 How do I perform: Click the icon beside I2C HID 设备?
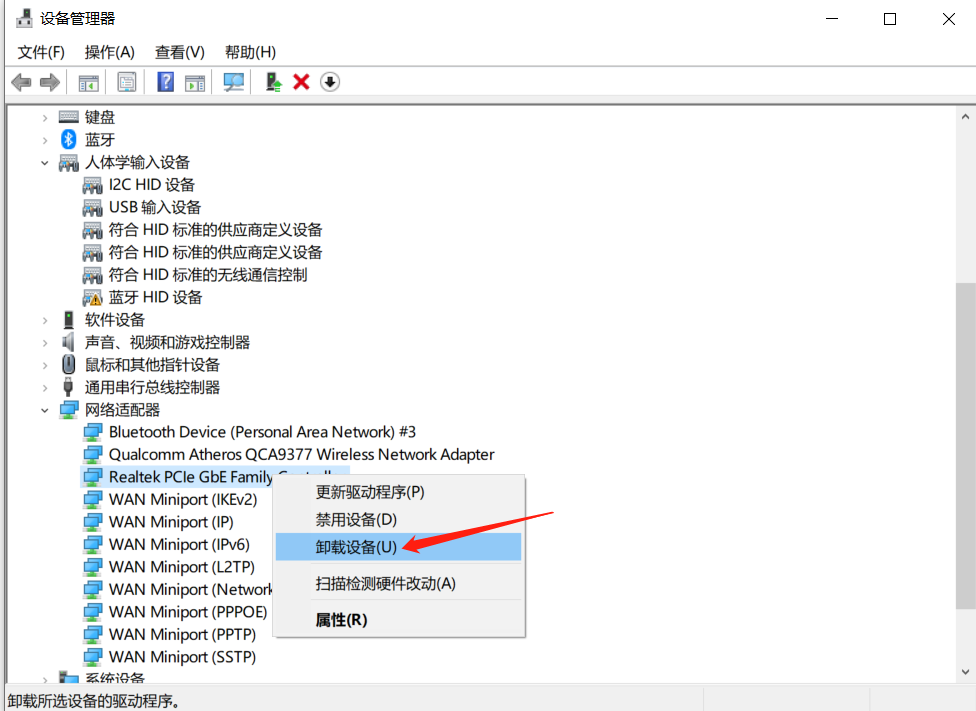tap(92, 185)
